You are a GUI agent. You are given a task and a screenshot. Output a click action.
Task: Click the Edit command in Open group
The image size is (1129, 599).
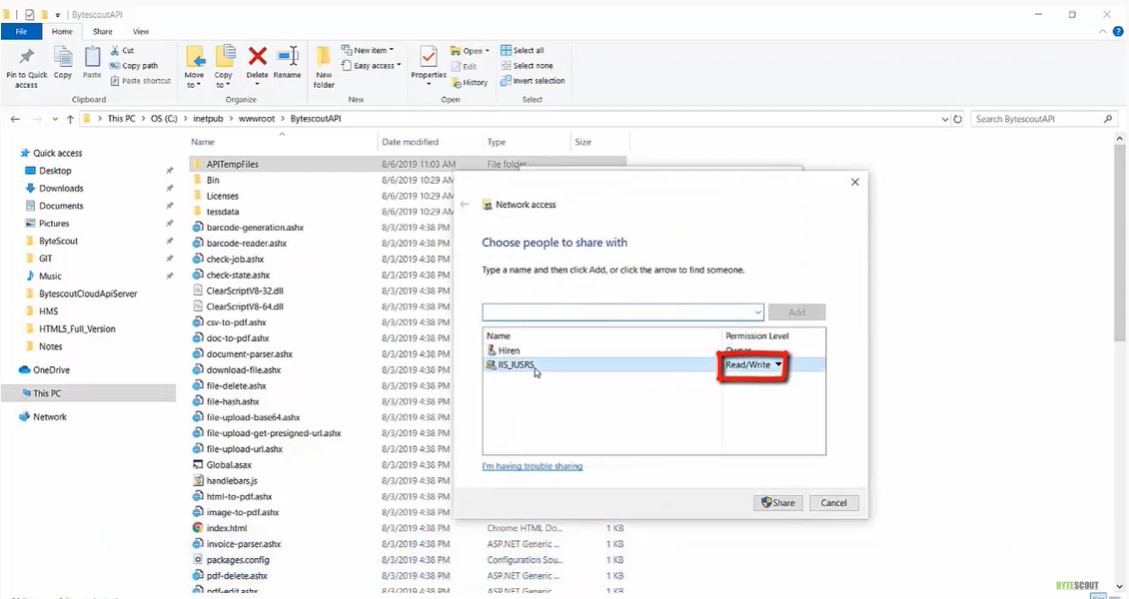(464, 66)
